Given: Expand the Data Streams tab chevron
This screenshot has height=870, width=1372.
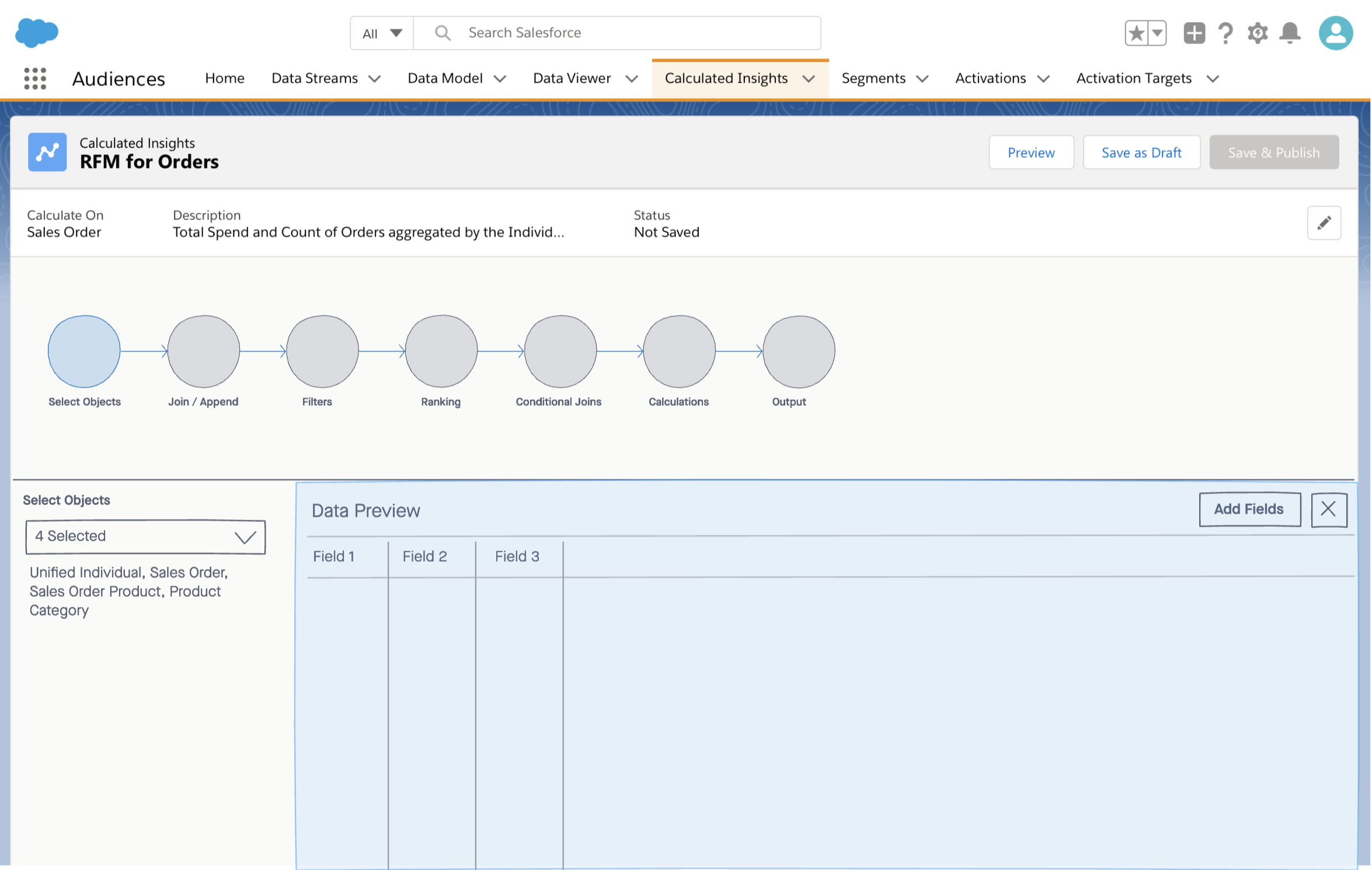Looking at the screenshot, I should click(375, 79).
